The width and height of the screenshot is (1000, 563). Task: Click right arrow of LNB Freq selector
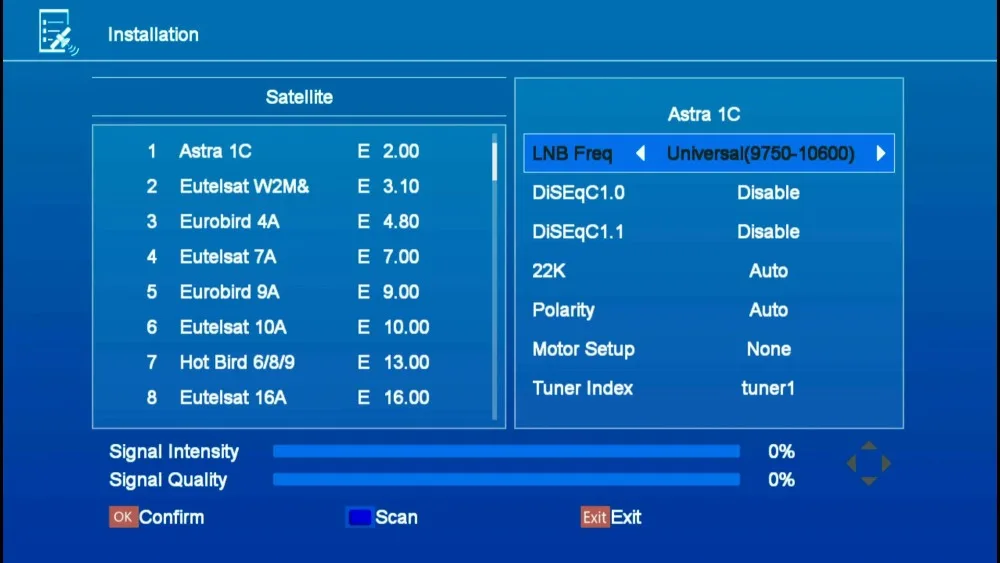pyautogui.click(x=881, y=153)
